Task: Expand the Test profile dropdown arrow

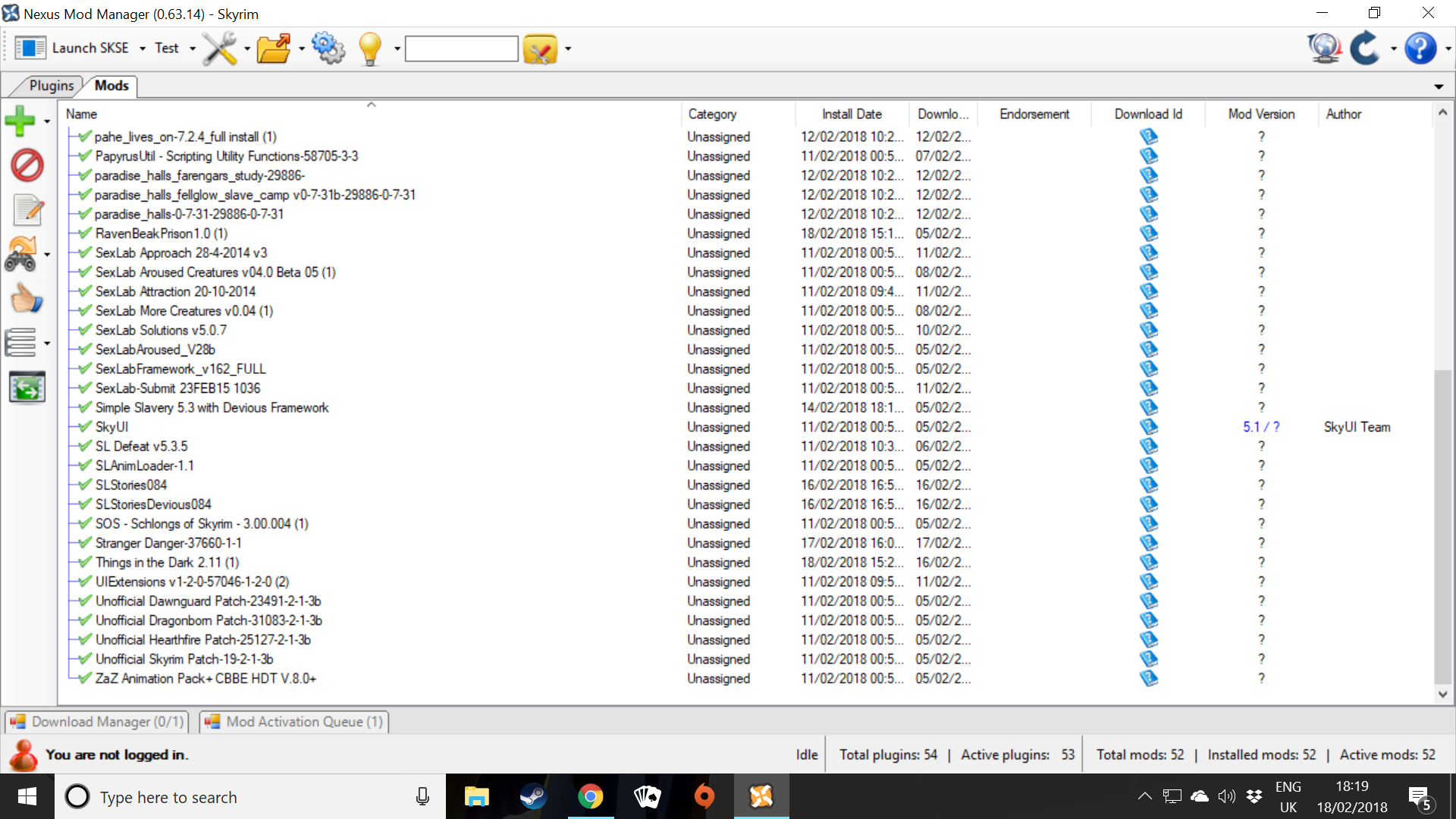Action: click(x=193, y=49)
